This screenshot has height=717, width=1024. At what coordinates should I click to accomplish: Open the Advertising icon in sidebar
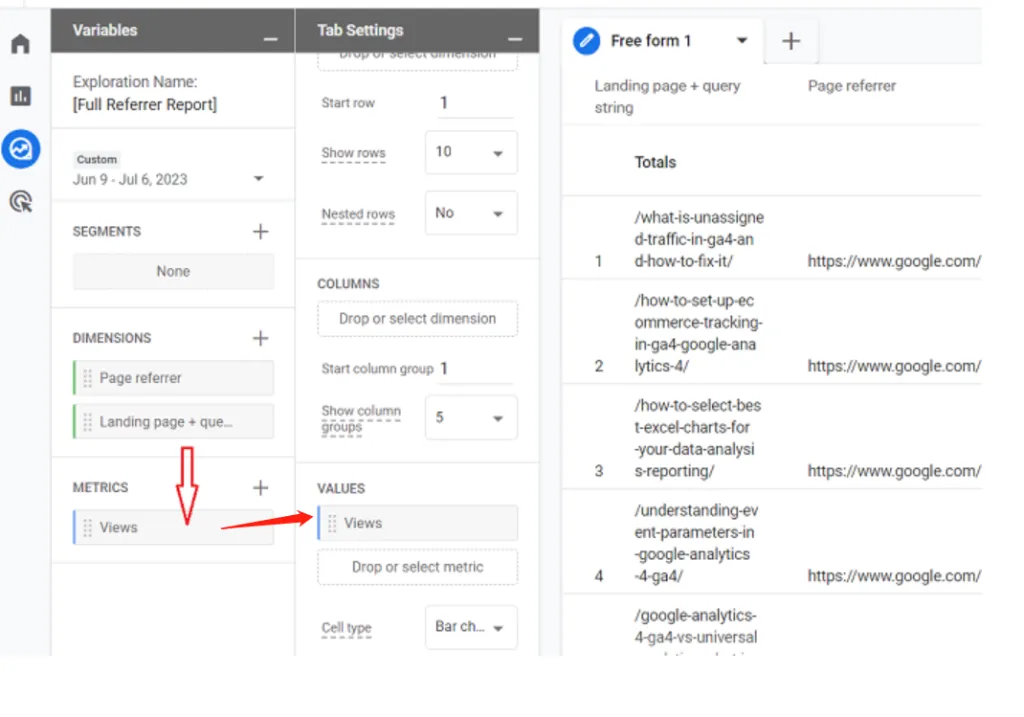[x=20, y=202]
